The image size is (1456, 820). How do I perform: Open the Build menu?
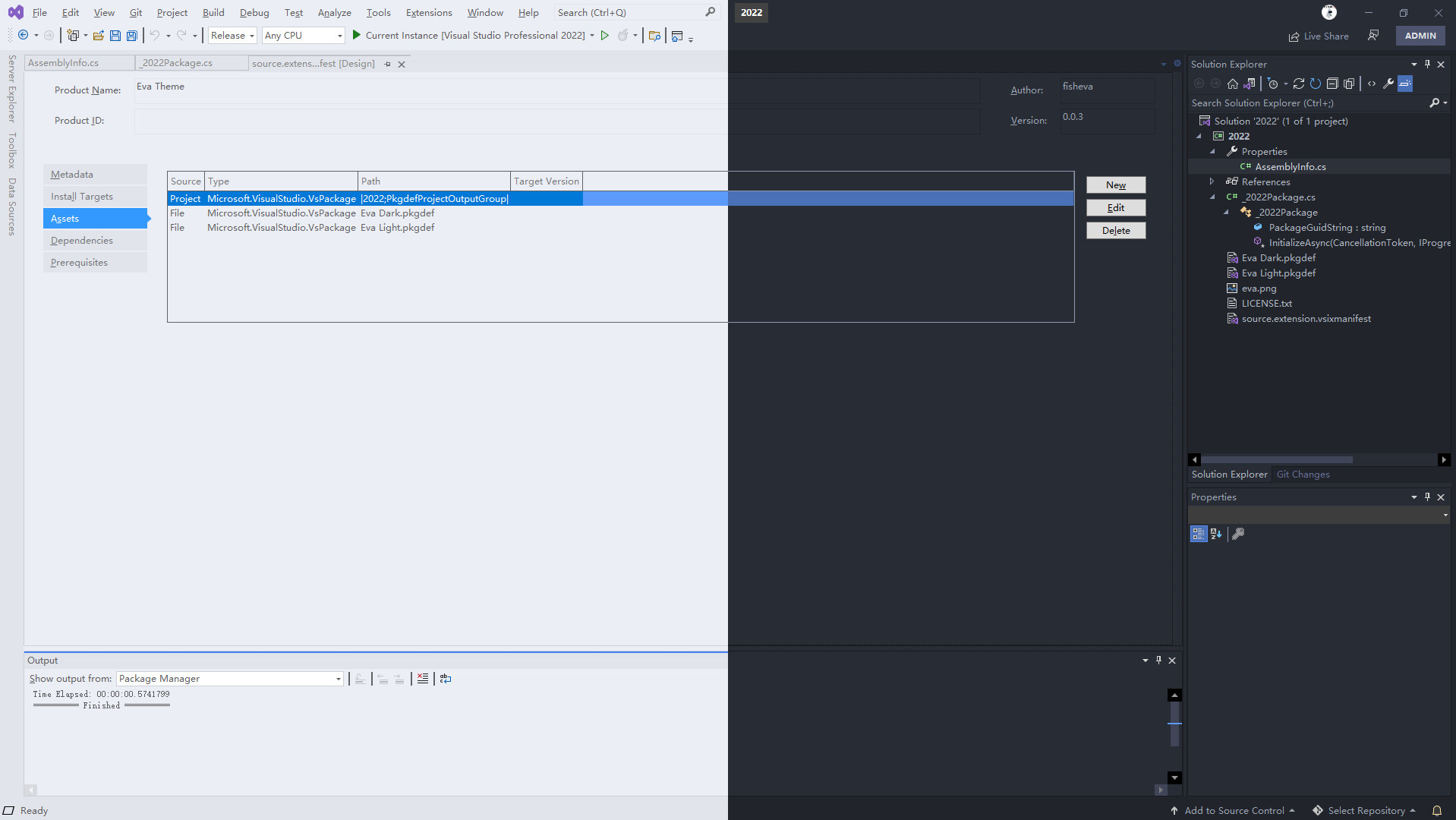[x=213, y=13]
